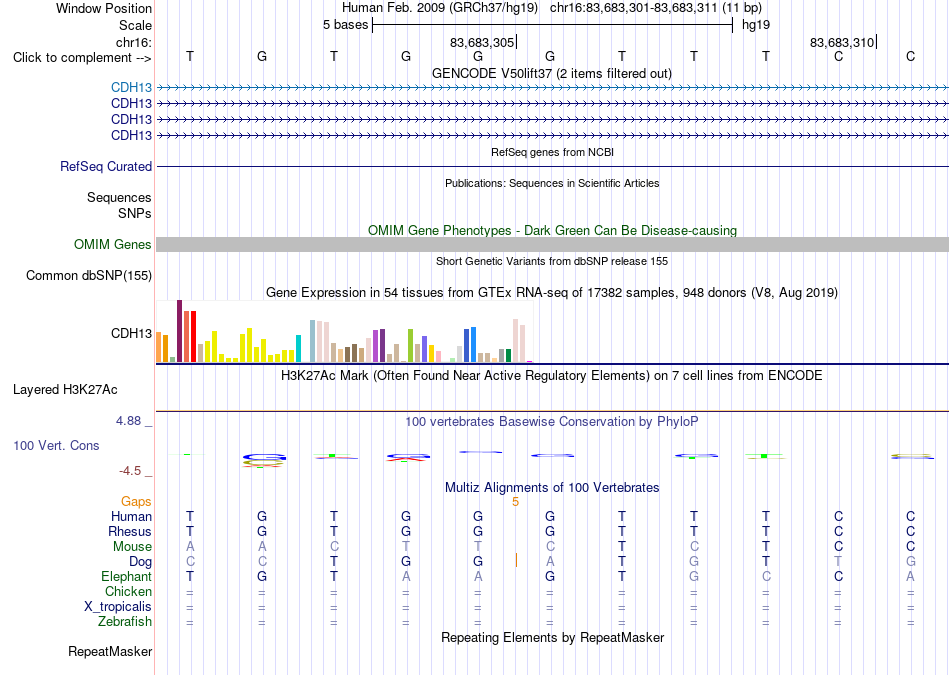The width and height of the screenshot is (950, 675).
Task: Open the 100 Vert. Cons track label
Action: pyautogui.click(x=56, y=445)
